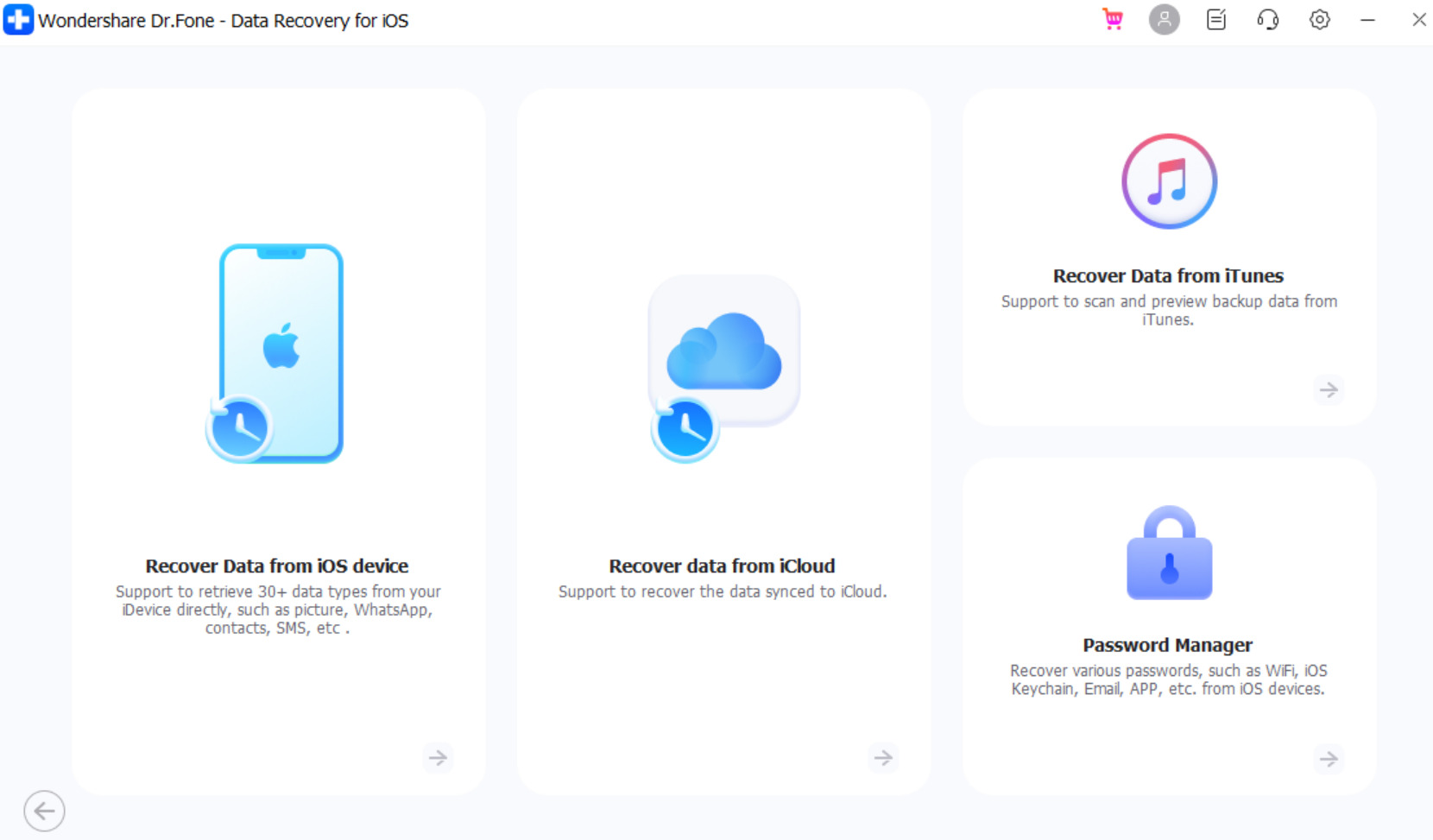Click 'Support to recover the data synced to iCloud.'

point(723,592)
